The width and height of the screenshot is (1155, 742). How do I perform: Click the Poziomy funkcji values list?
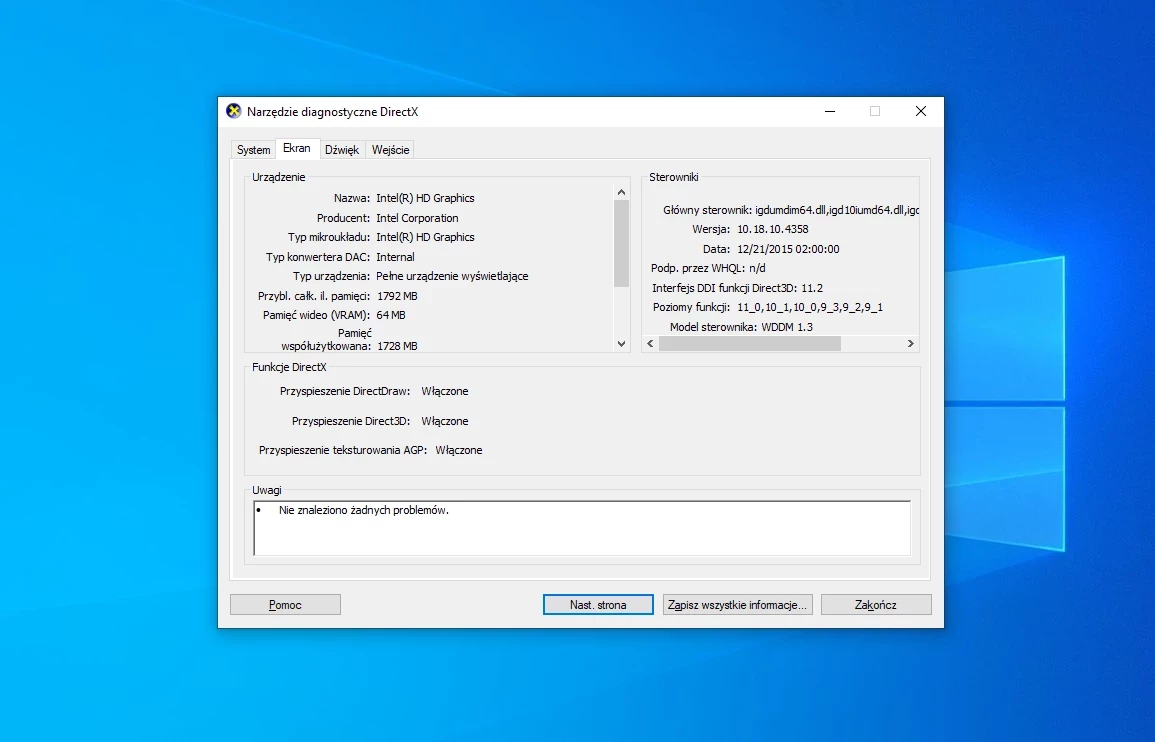(810, 307)
